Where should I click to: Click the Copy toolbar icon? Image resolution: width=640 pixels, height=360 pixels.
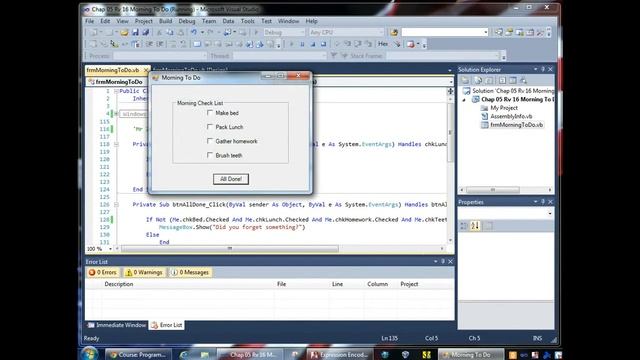pyautogui.click(x=169, y=32)
